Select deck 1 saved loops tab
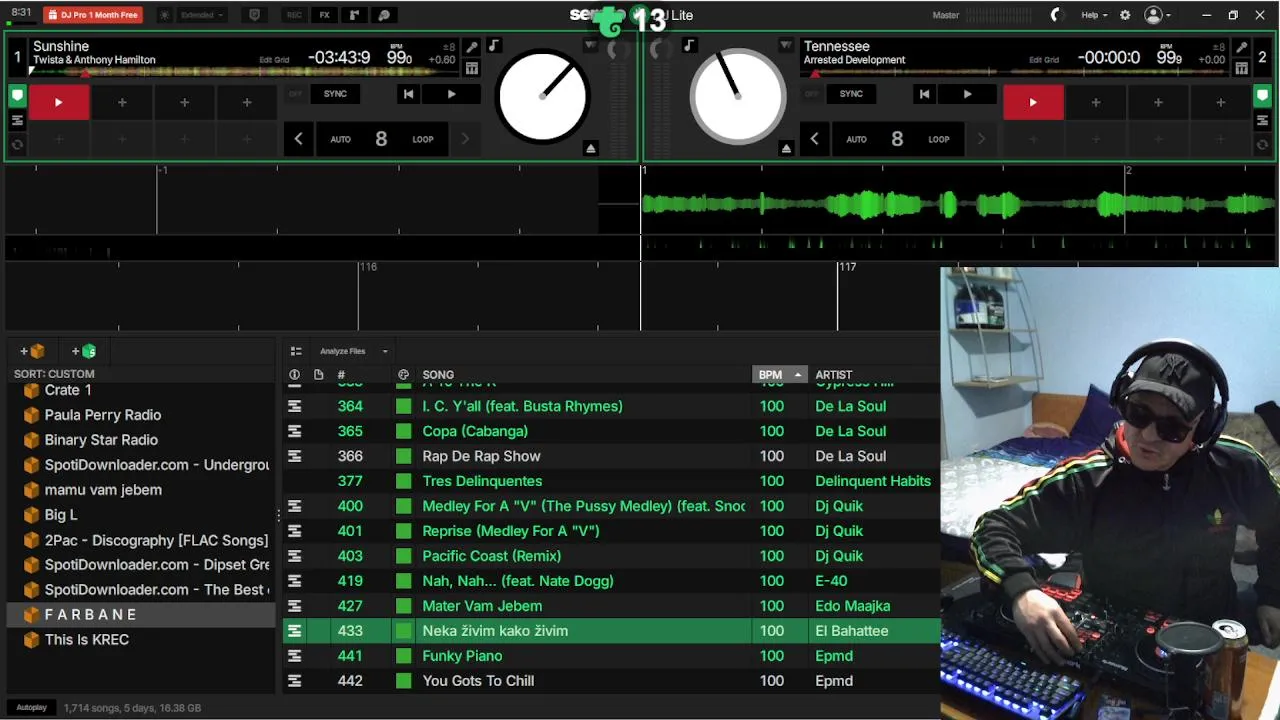The height and width of the screenshot is (720, 1280). tap(17, 145)
